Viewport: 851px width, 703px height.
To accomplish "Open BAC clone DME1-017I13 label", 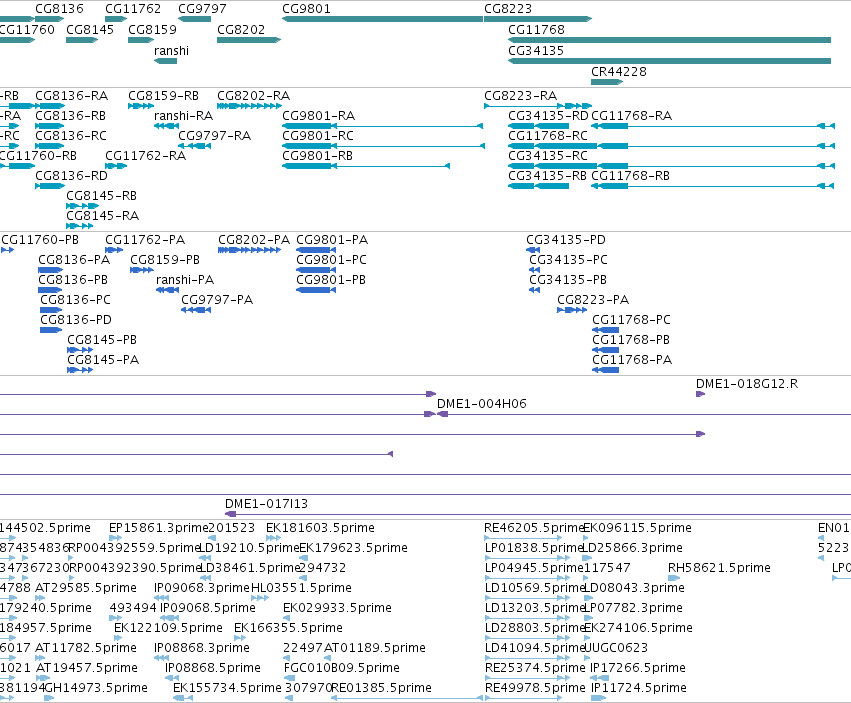I will [266, 504].
